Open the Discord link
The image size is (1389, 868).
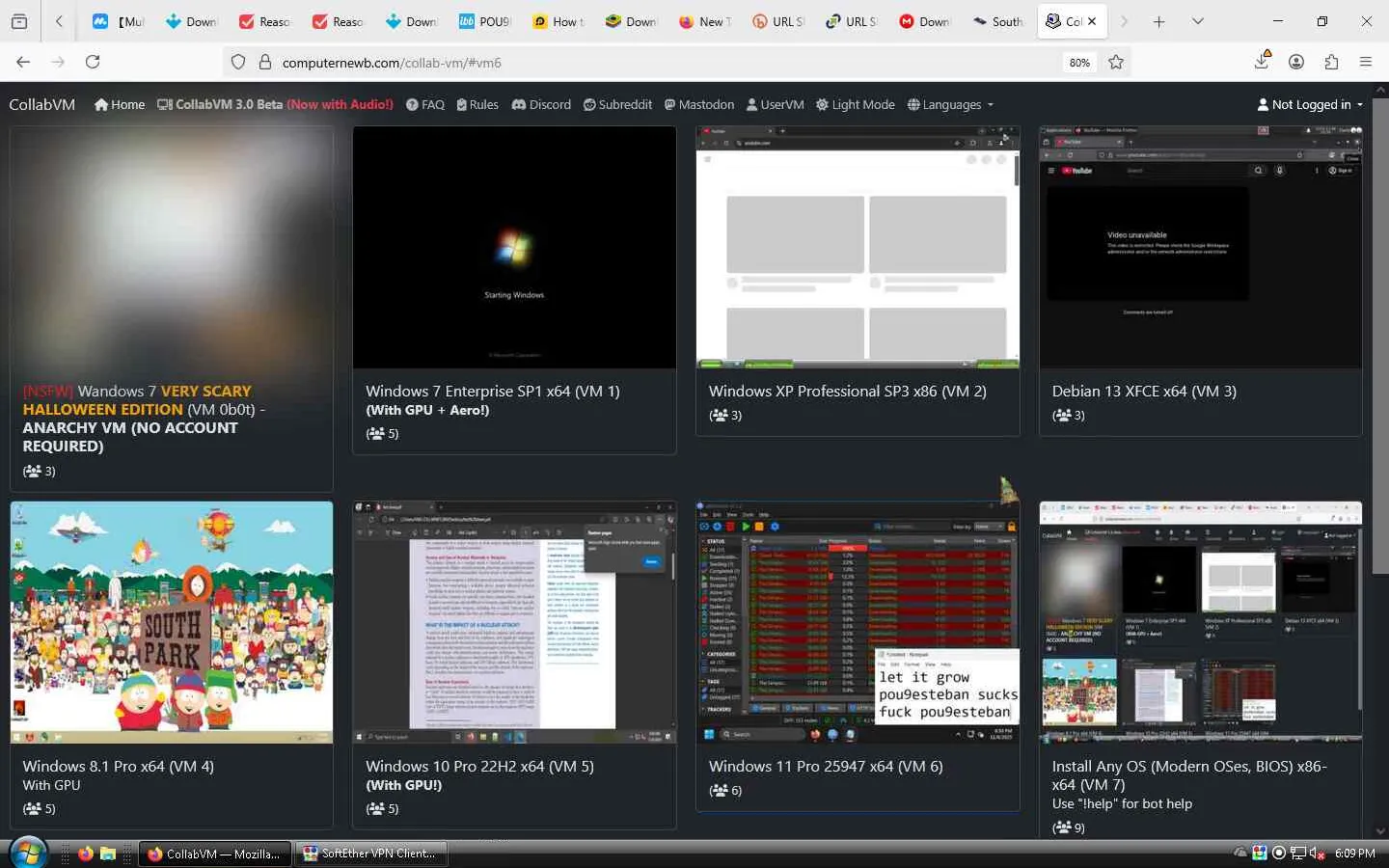[x=541, y=104]
